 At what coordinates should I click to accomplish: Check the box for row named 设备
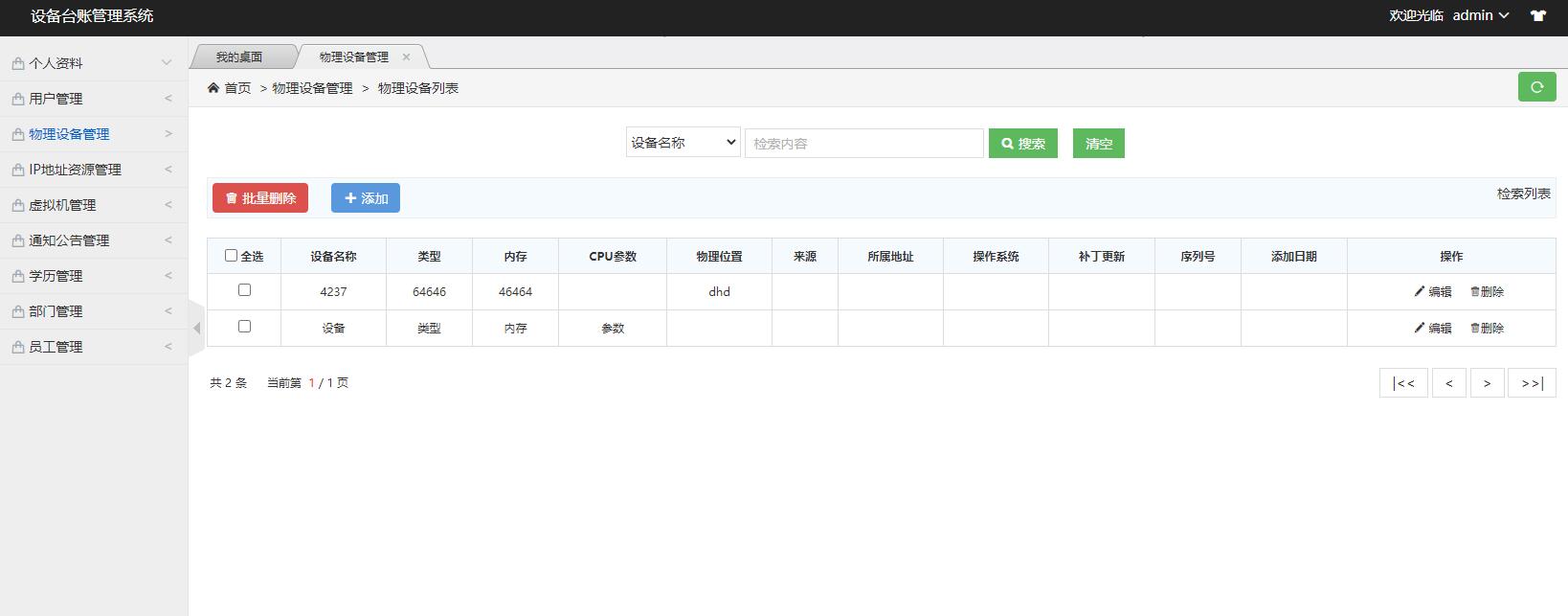[244, 327]
